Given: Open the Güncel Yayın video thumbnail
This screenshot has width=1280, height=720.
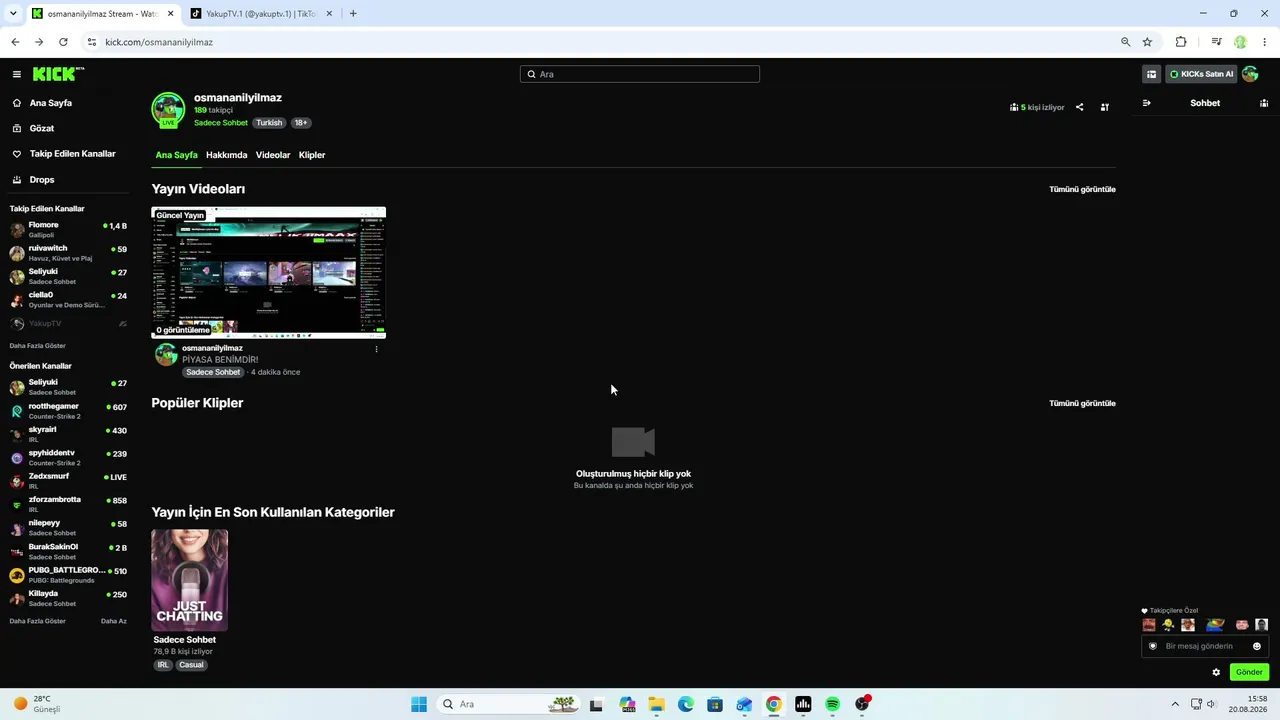Looking at the screenshot, I should (268, 273).
